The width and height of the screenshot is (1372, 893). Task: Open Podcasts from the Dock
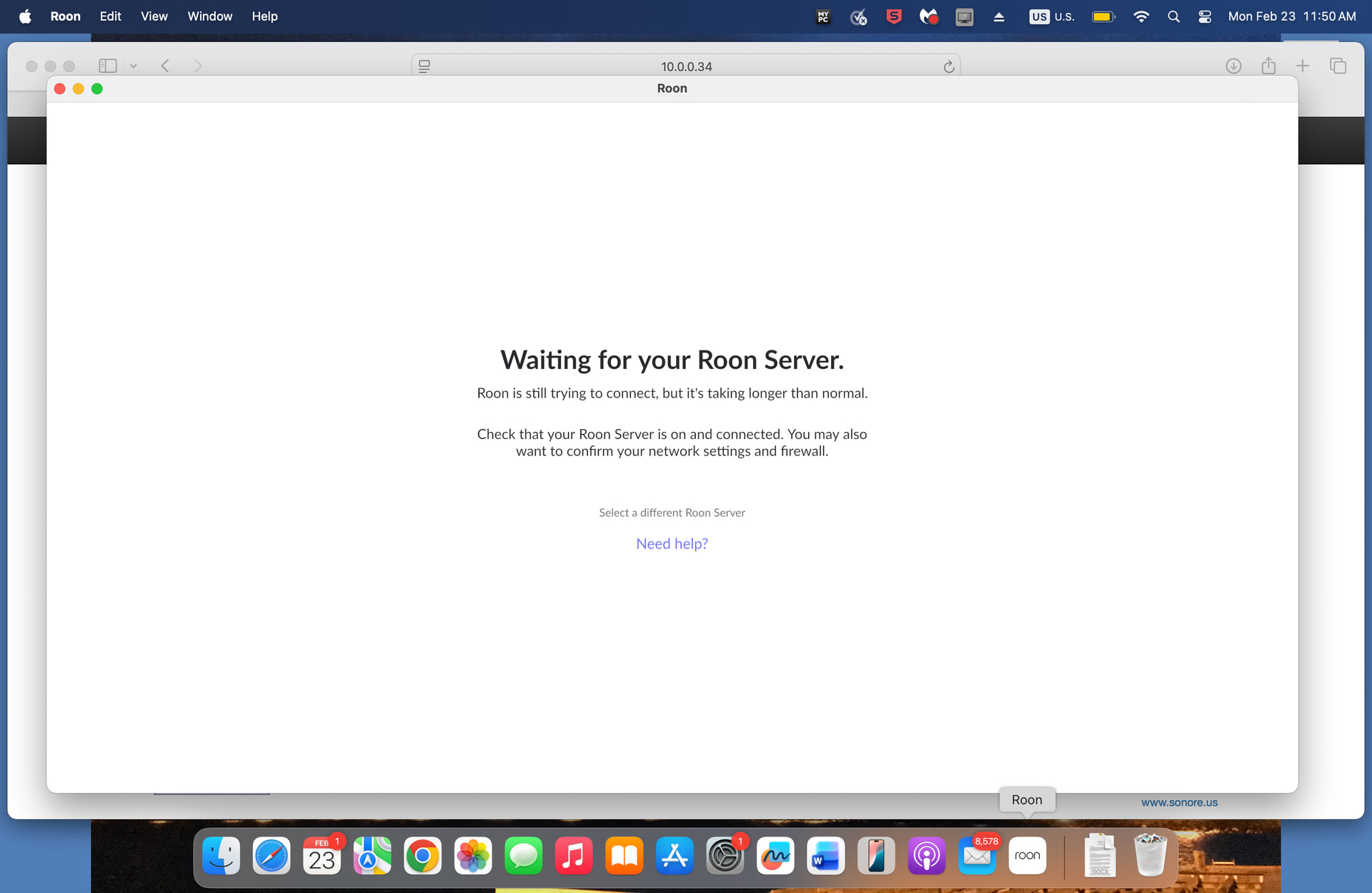(926, 856)
